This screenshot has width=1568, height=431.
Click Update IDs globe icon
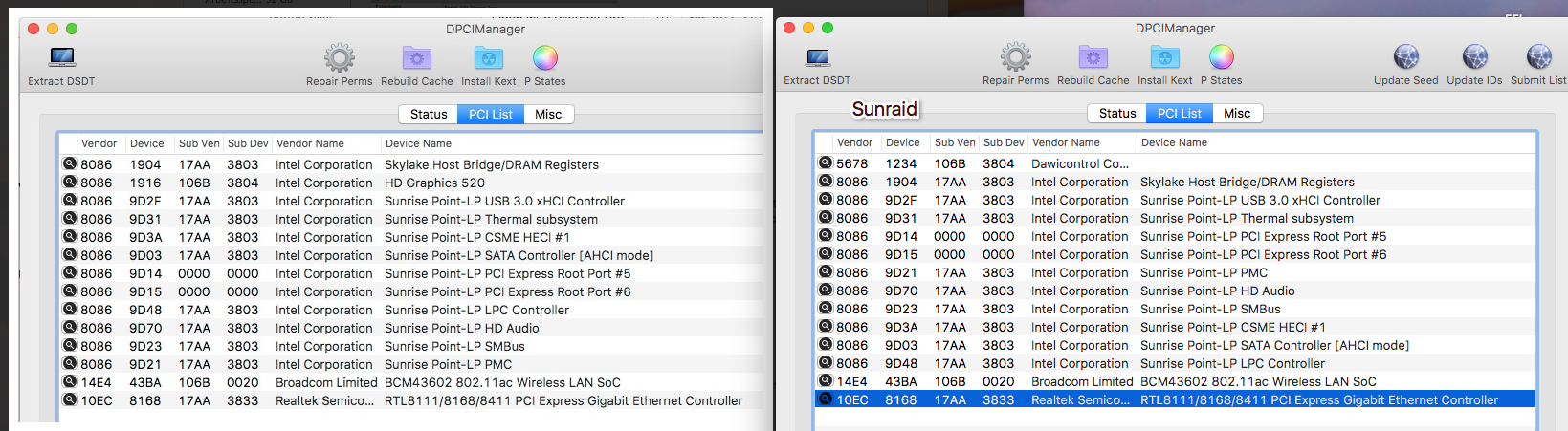pos(1474,57)
